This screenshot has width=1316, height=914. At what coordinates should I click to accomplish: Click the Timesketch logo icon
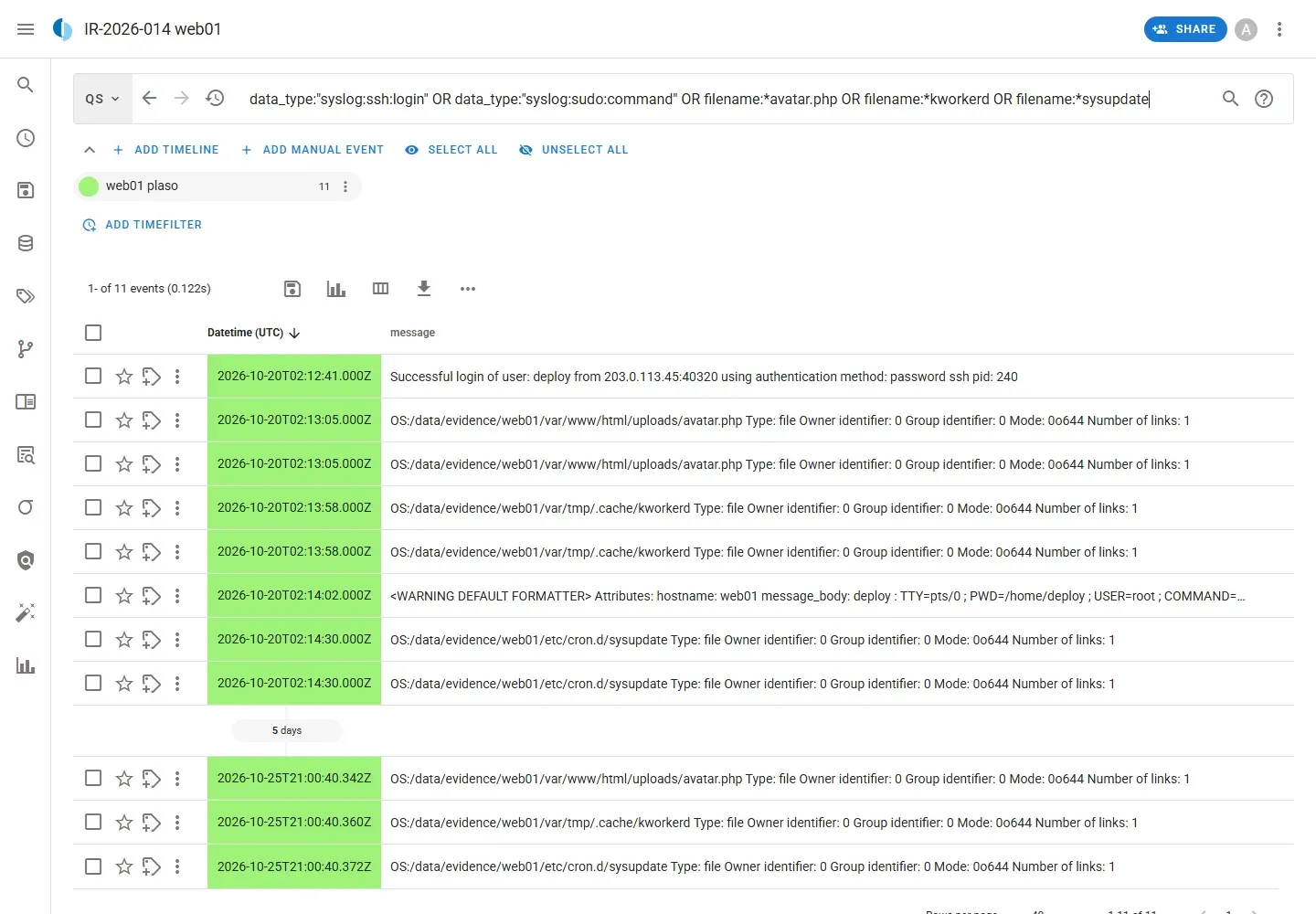(x=62, y=29)
